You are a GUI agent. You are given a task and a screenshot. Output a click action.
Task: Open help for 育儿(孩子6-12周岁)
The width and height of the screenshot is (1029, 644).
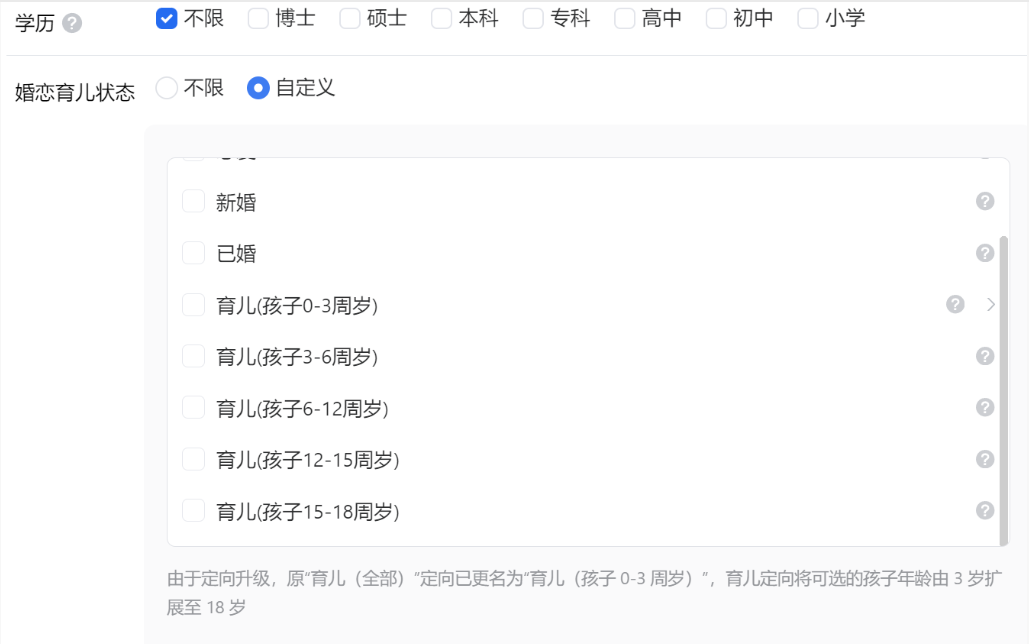click(x=984, y=407)
